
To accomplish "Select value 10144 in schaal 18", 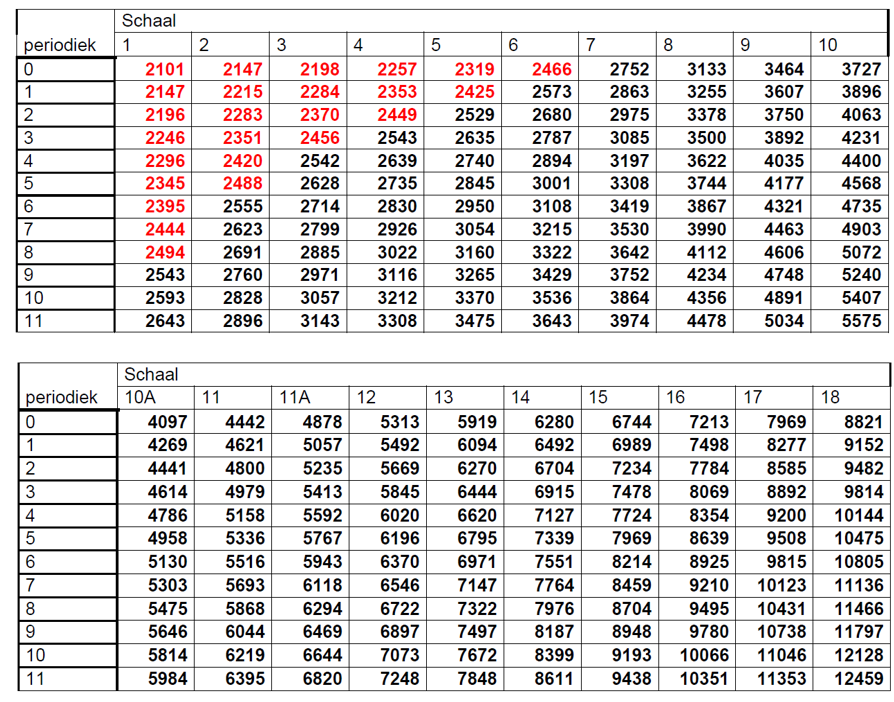I will (859, 516).
